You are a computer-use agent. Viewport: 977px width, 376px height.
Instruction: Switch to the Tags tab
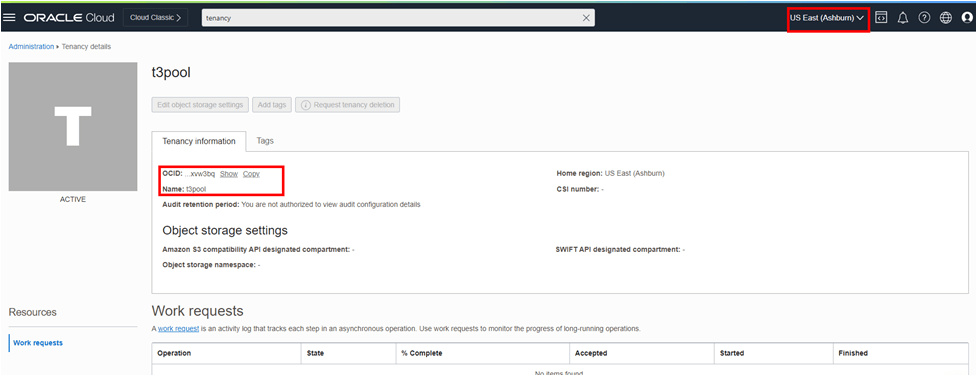(x=265, y=141)
